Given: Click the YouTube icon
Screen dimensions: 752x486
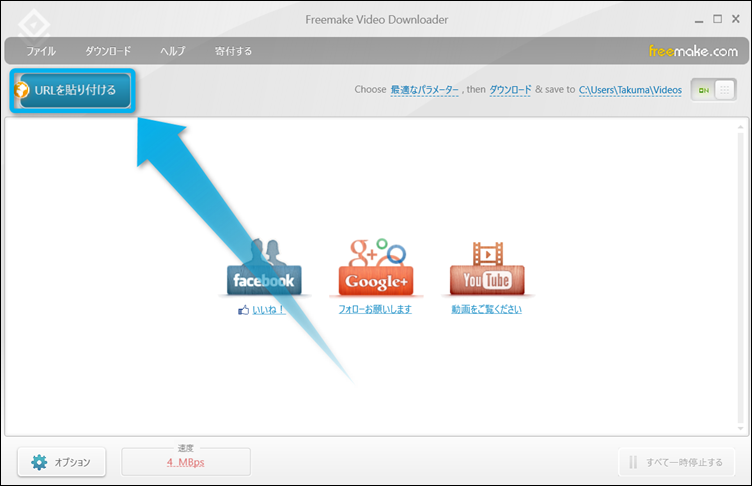Looking at the screenshot, I should [486, 268].
